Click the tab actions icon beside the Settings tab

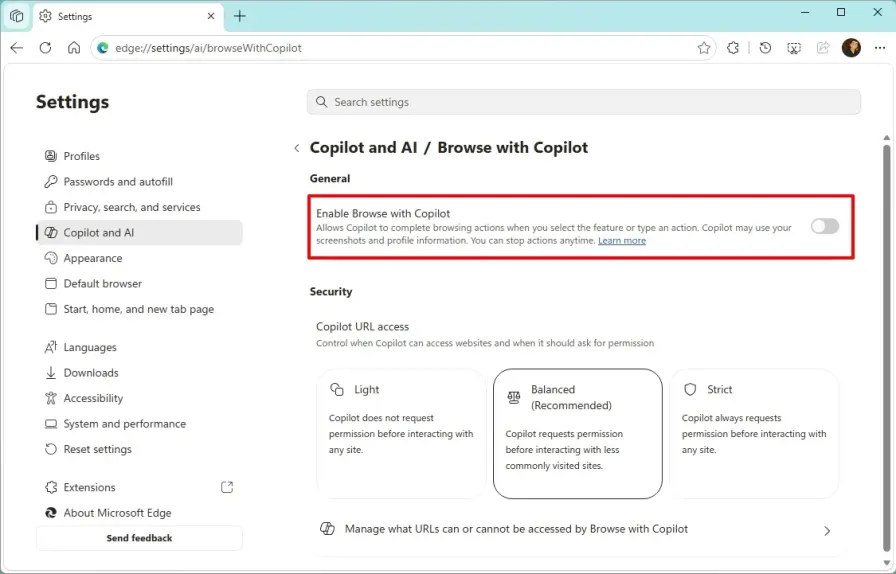pyautogui.click(x=17, y=16)
